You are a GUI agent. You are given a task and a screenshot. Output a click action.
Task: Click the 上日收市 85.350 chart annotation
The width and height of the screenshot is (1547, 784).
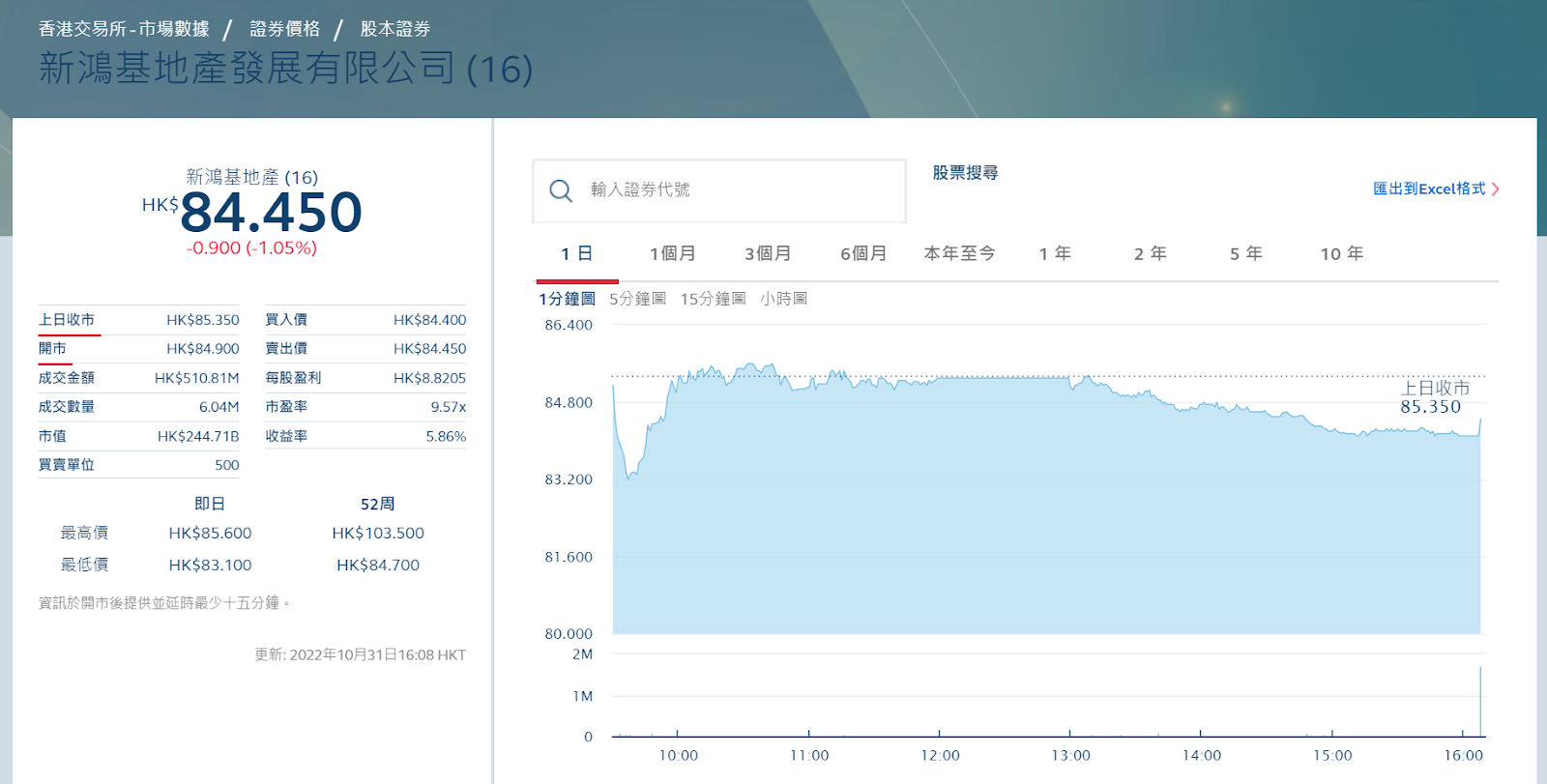pos(1434,397)
